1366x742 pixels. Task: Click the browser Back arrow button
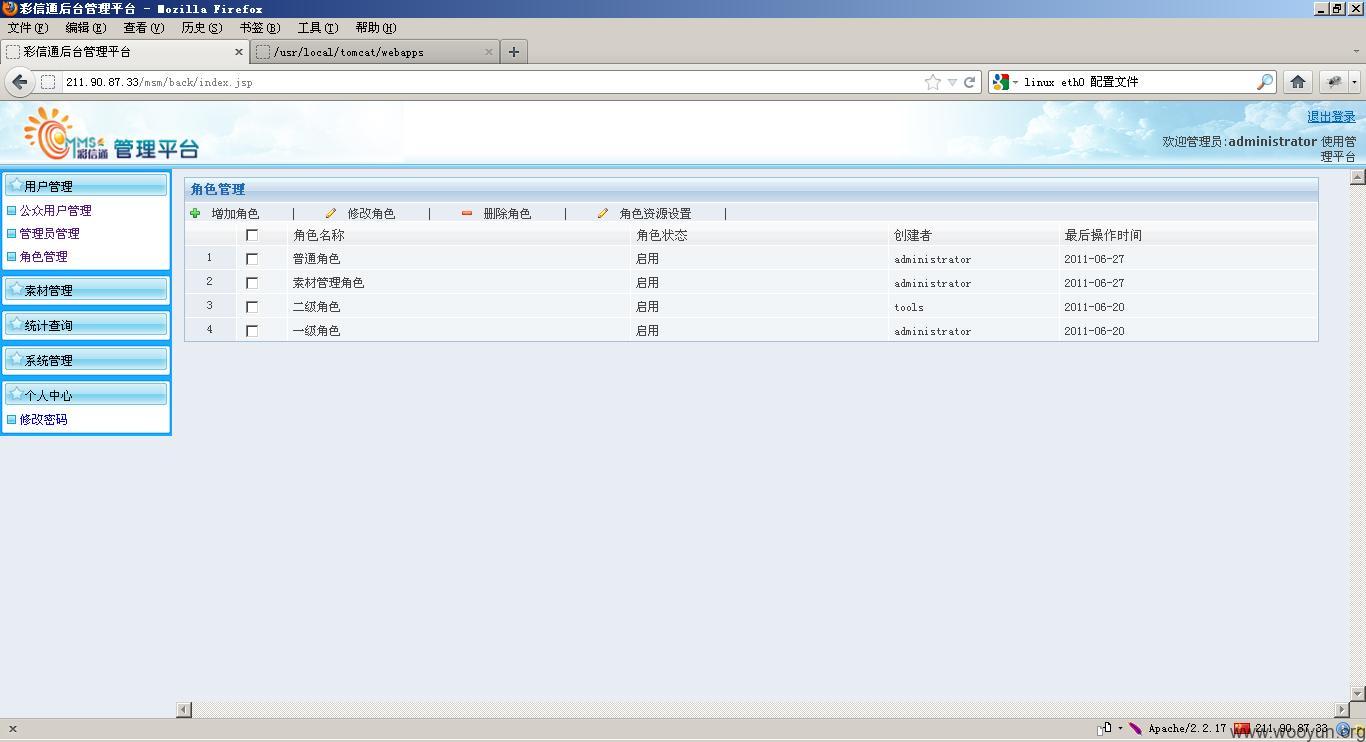click(x=19, y=82)
